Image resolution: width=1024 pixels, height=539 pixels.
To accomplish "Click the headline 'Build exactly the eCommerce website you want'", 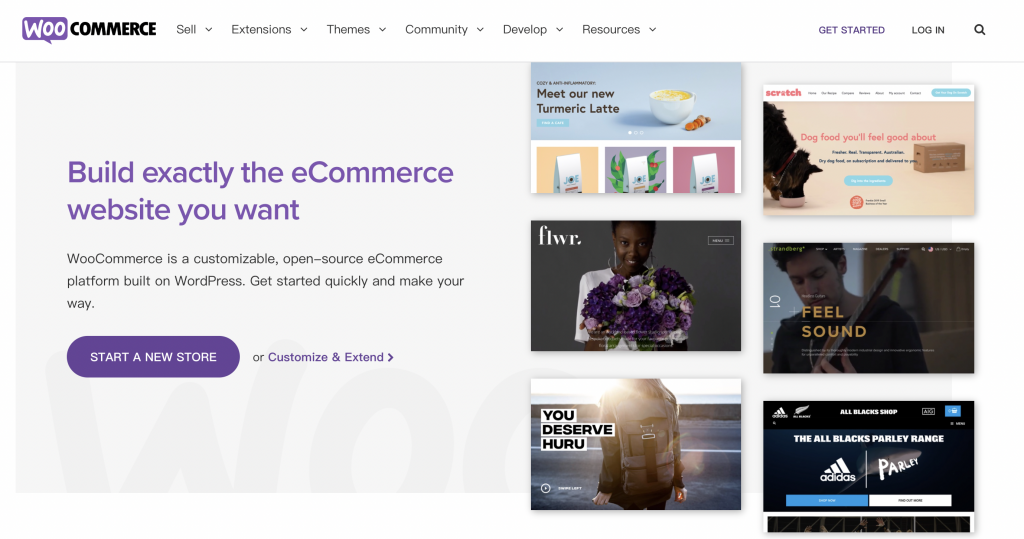I will click(x=261, y=191).
